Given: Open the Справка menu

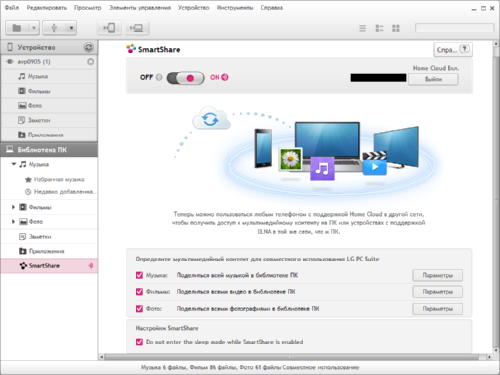Looking at the screenshot, I should 272,8.
